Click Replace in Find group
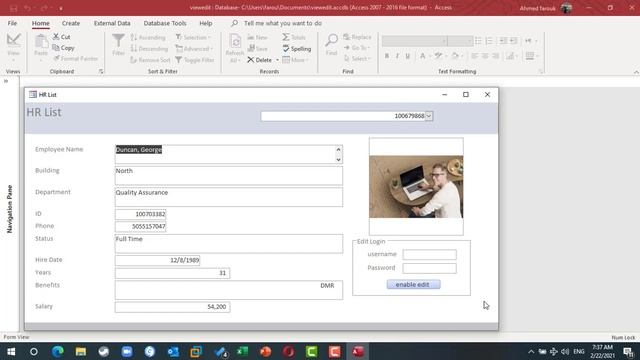The height and width of the screenshot is (360, 640). [x=358, y=37]
